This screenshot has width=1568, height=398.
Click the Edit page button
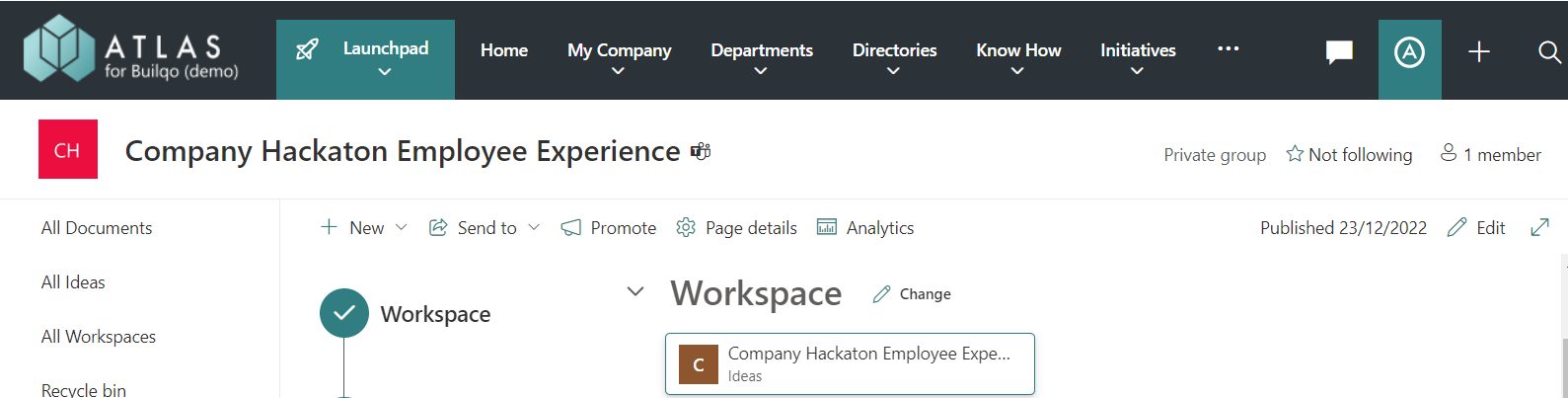coord(1476,228)
